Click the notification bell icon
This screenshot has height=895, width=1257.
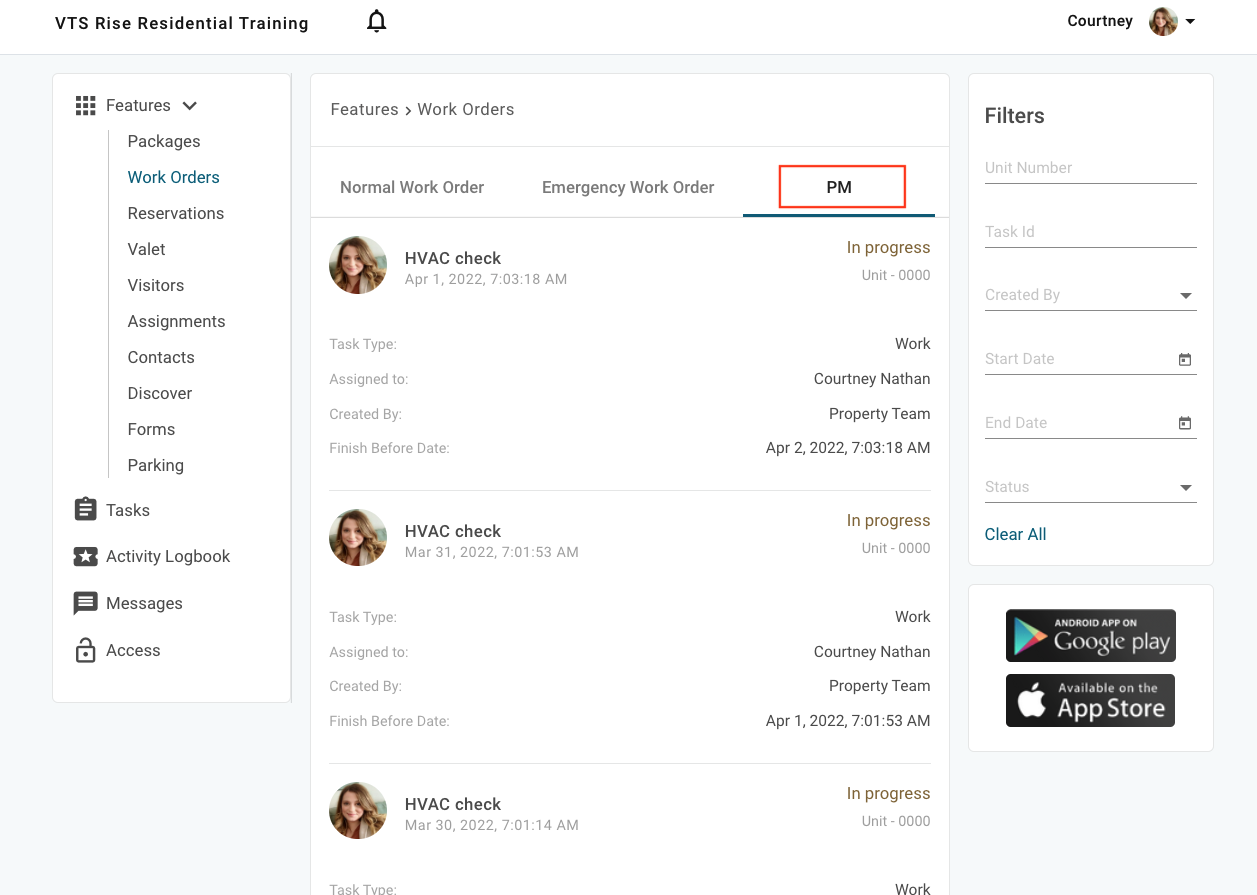tap(376, 21)
